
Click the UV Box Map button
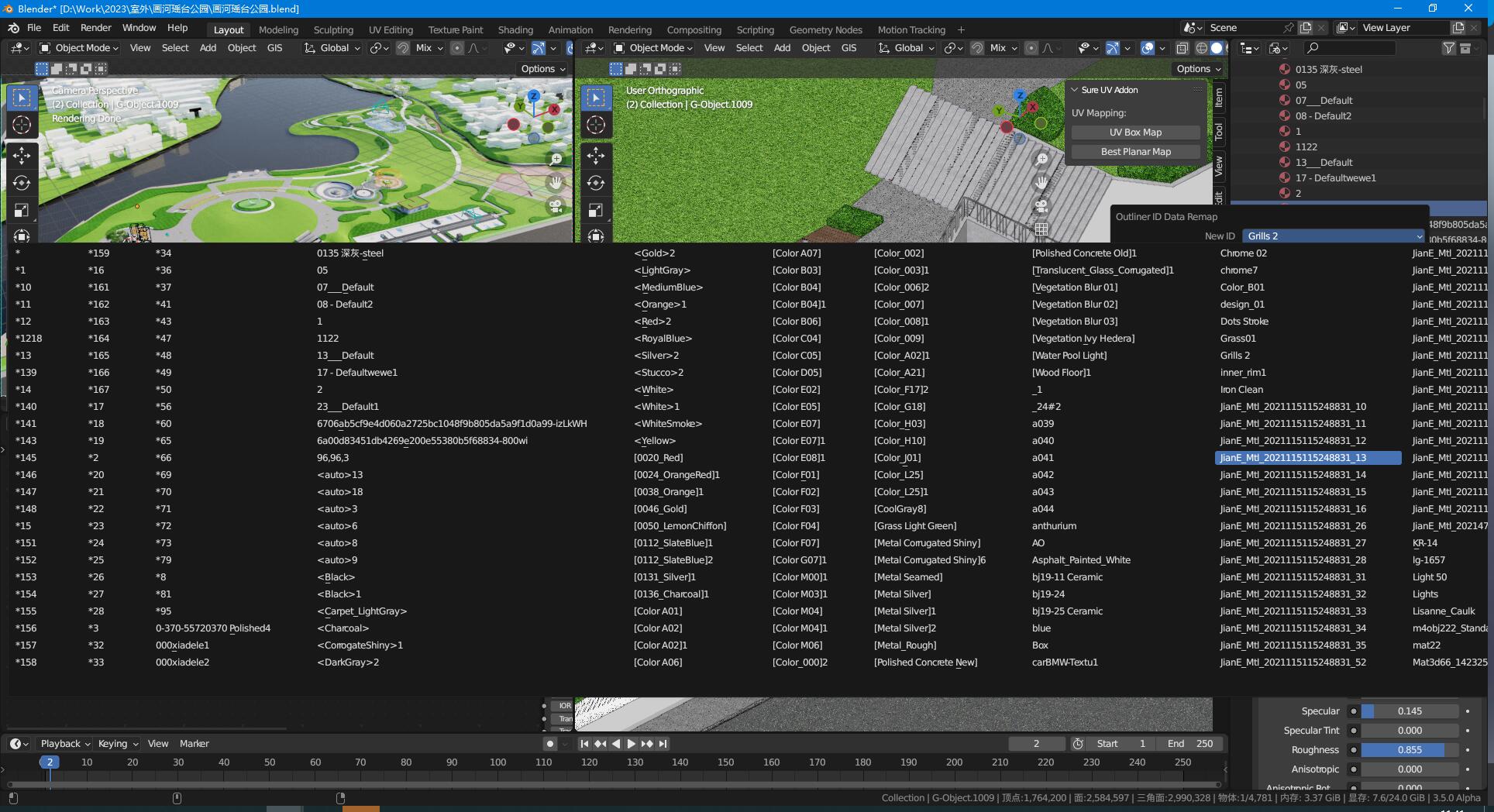point(1135,132)
